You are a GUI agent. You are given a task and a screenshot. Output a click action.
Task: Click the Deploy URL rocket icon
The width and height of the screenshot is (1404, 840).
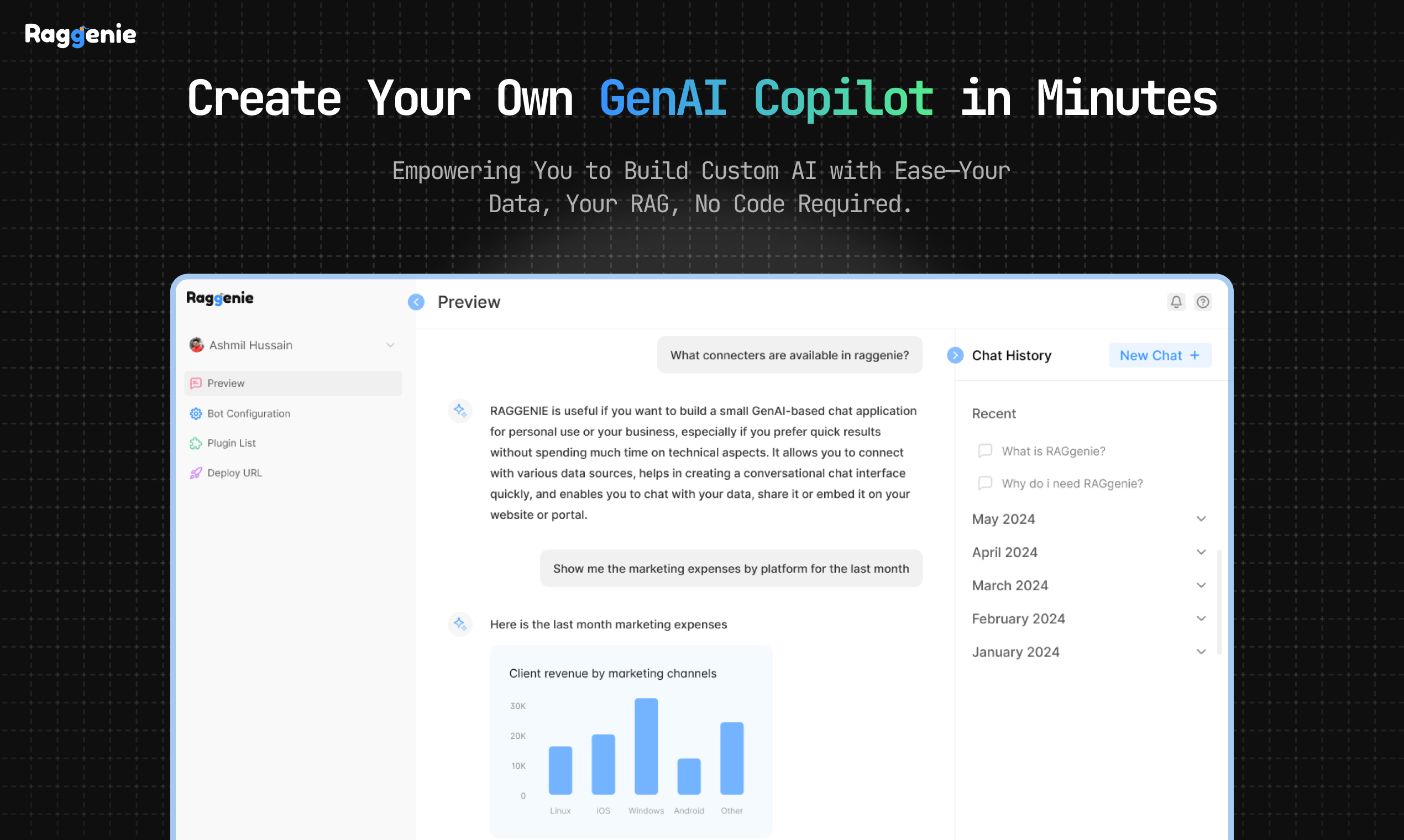(x=196, y=473)
